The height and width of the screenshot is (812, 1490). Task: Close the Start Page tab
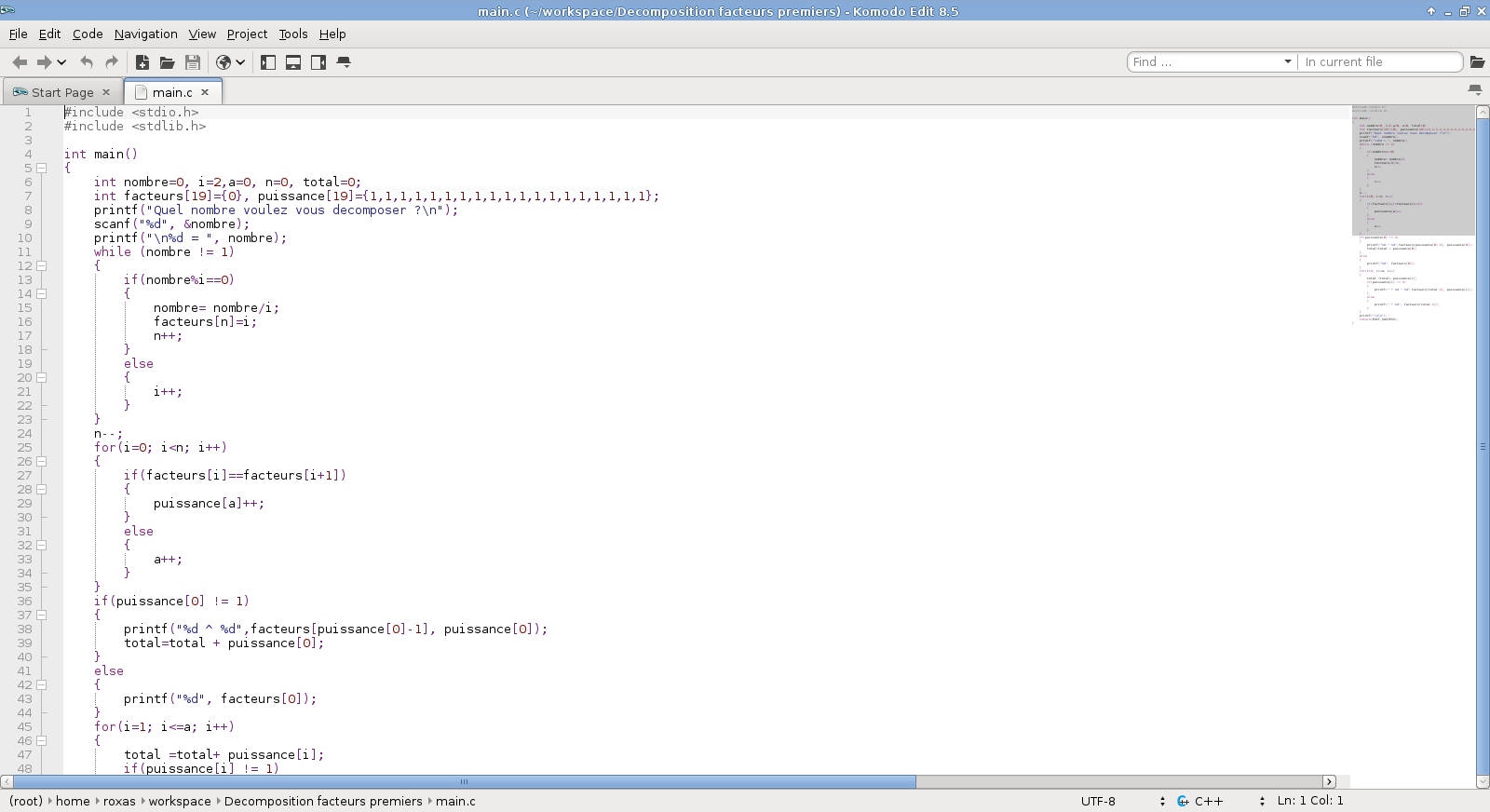pyautogui.click(x=106, y=92)
